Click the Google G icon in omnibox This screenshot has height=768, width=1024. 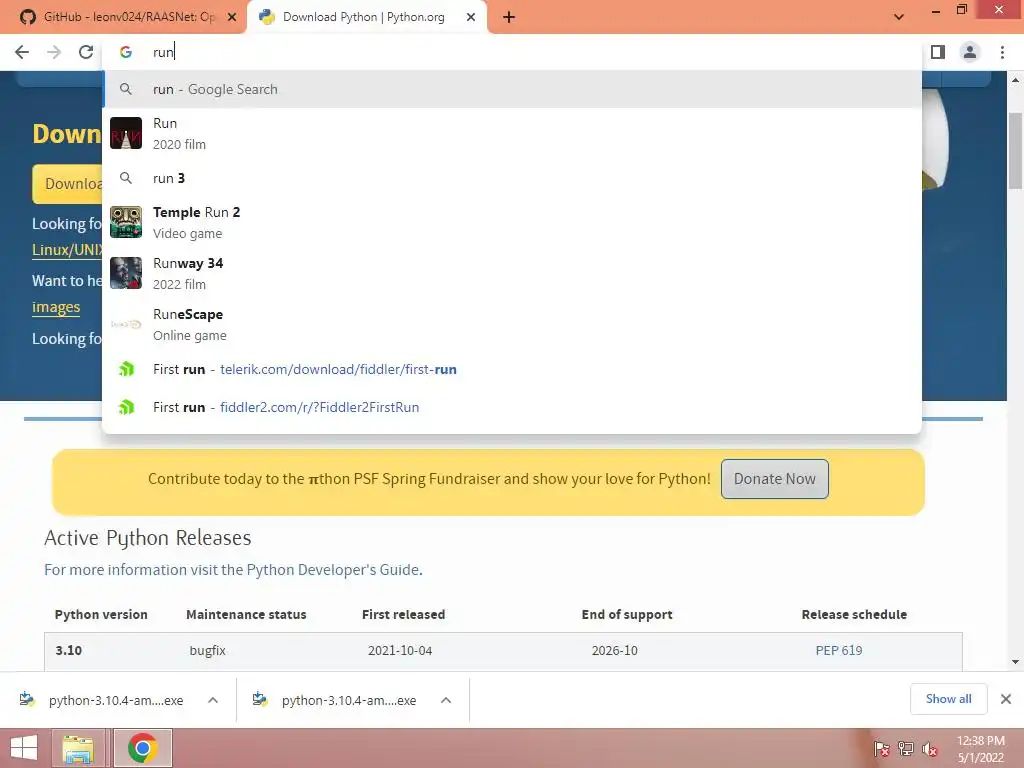[126, 52]
